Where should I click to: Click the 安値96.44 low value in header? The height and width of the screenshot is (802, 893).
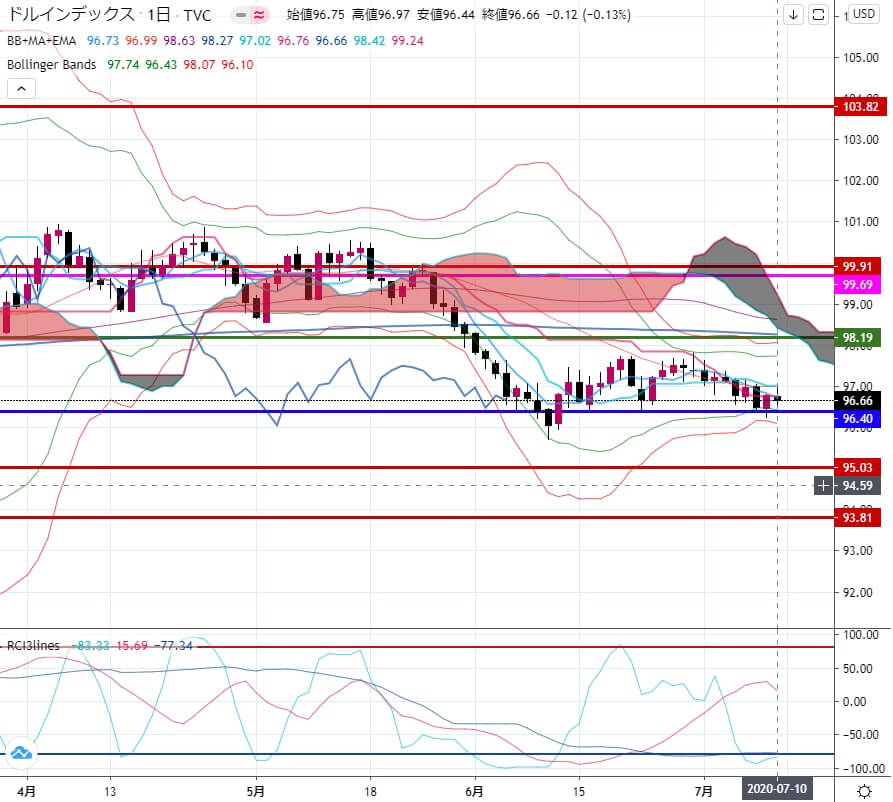(x=445, y=15)
